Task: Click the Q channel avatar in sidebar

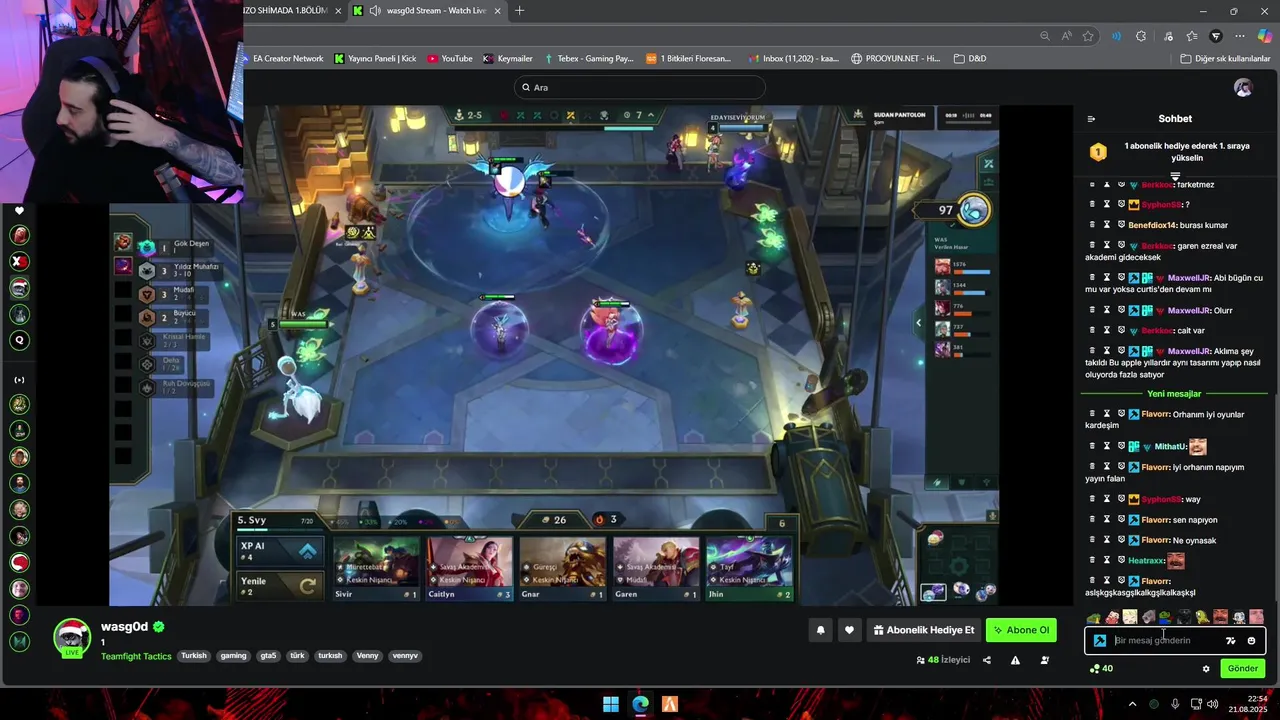Action: pos(19,340)
